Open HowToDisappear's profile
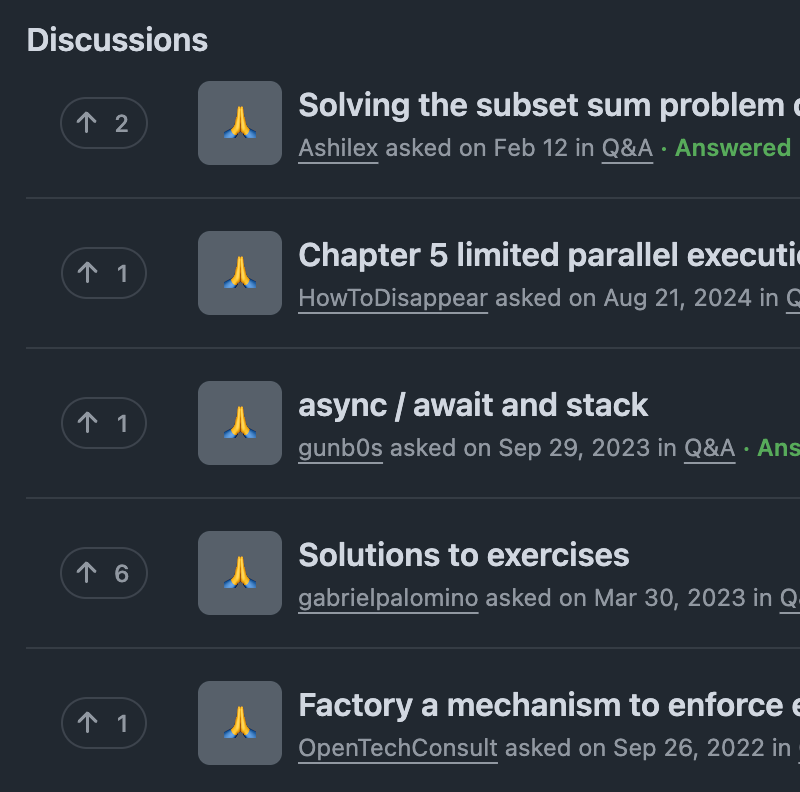The width and height of the screenshot is (800, 792). click(x=392, y=298)
